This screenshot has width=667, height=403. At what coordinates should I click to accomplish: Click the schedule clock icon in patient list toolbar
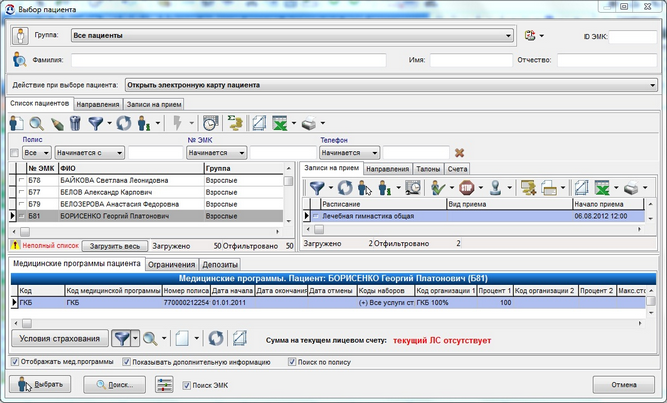[x=210, y=123]
